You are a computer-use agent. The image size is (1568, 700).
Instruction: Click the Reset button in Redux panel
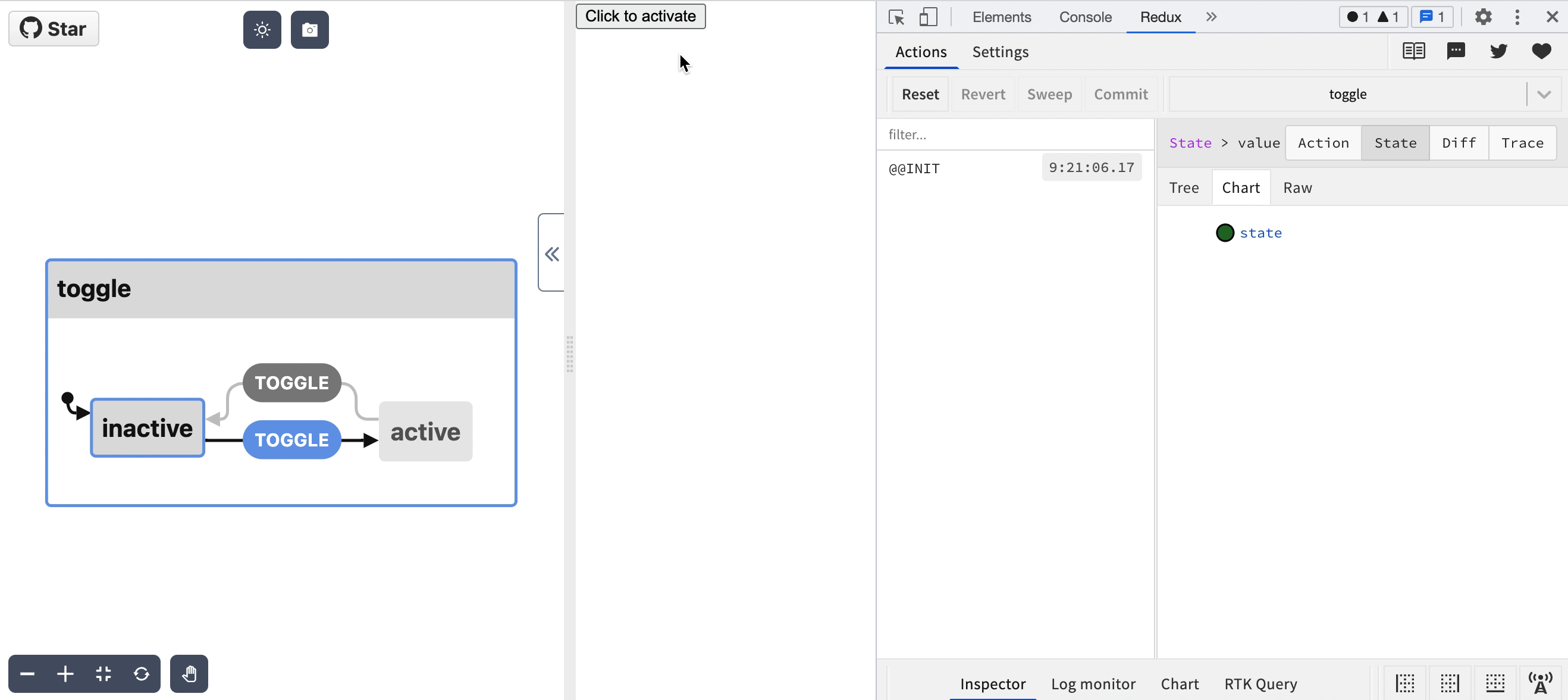(x=919, y=94)
